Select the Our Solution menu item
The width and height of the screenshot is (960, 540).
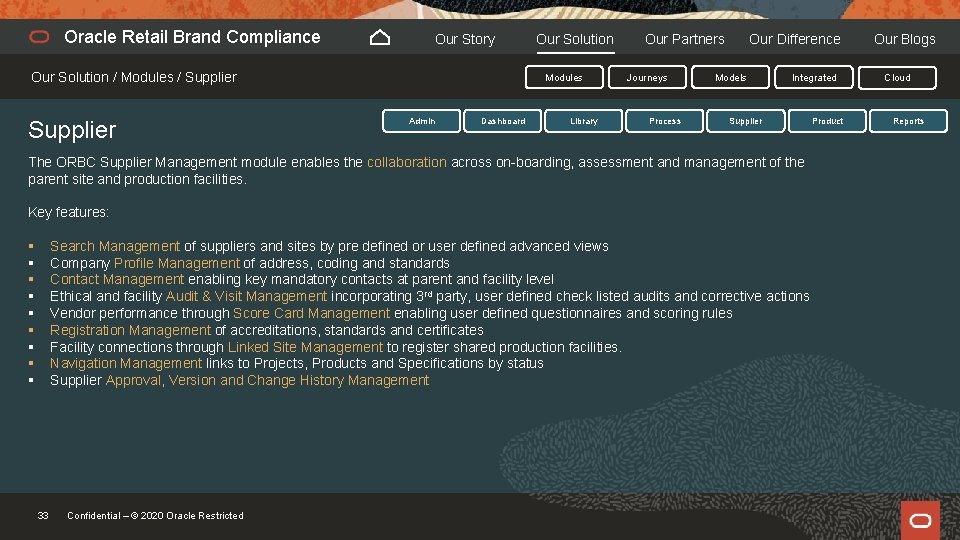pyautogui.click(x=575, y=39)
